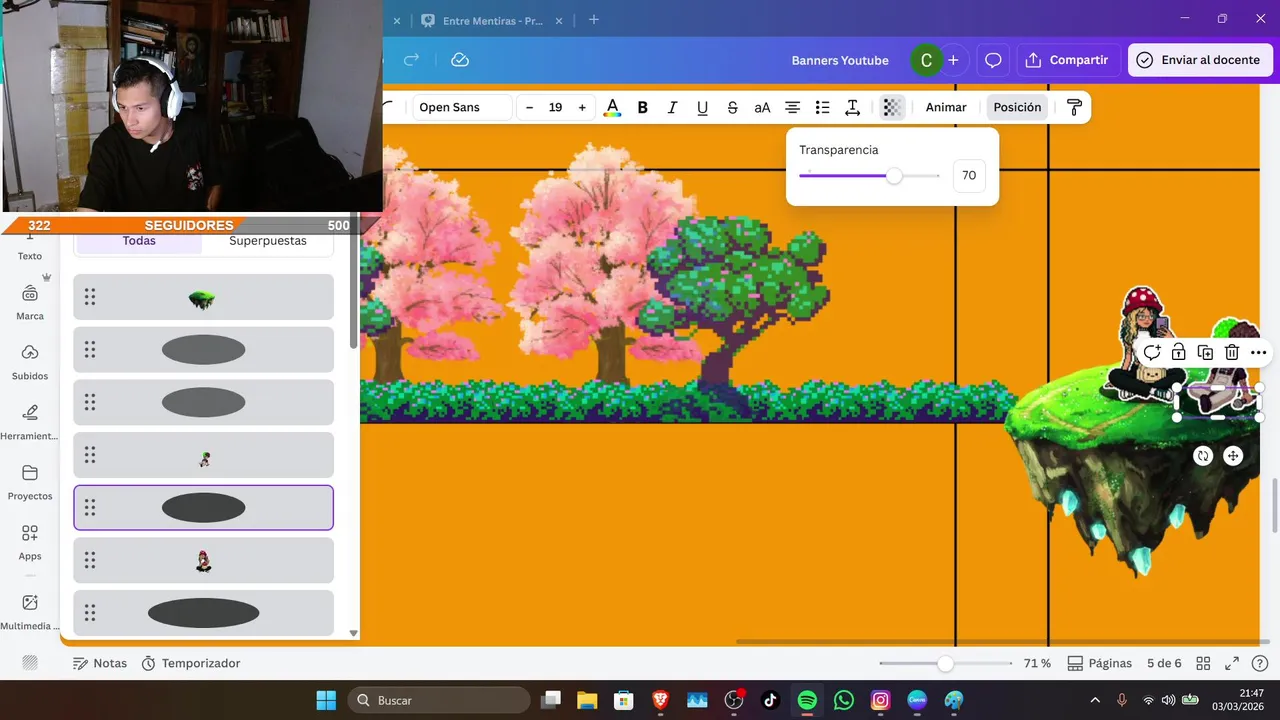Increase font size with plus button
Screen dimensions: 1280x720
click(x=582, y=107)
